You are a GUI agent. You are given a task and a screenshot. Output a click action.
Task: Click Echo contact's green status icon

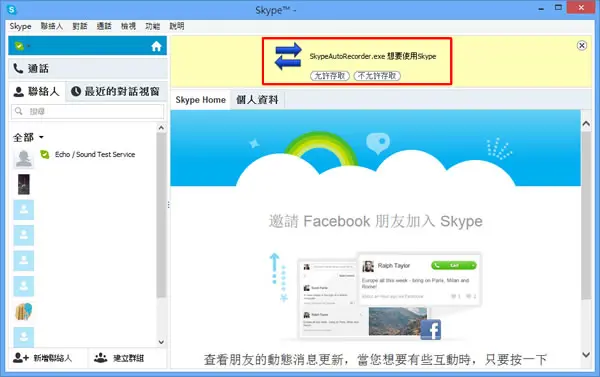45,154
